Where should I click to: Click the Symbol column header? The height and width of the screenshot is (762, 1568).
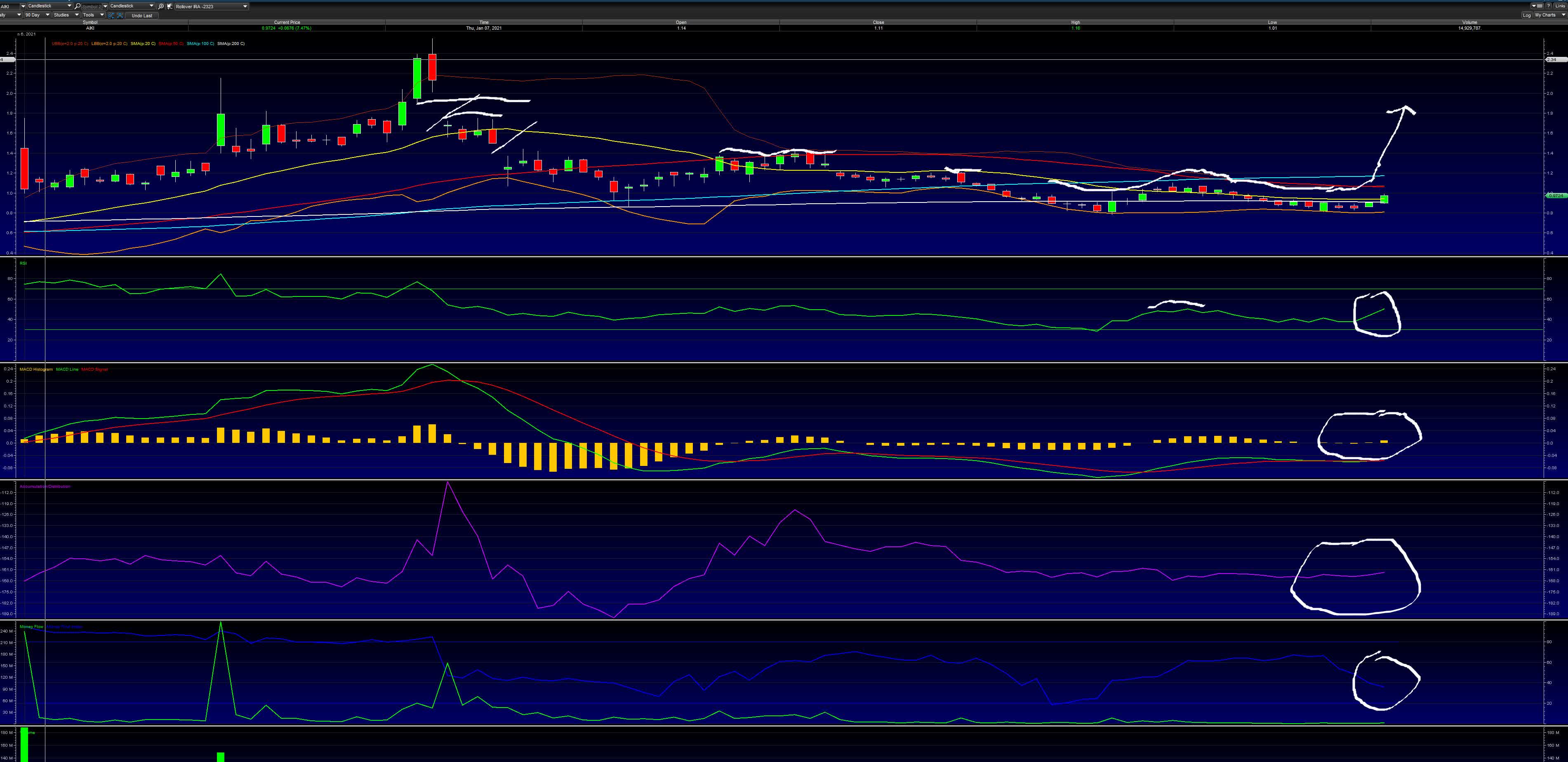[x=89, y=23]
